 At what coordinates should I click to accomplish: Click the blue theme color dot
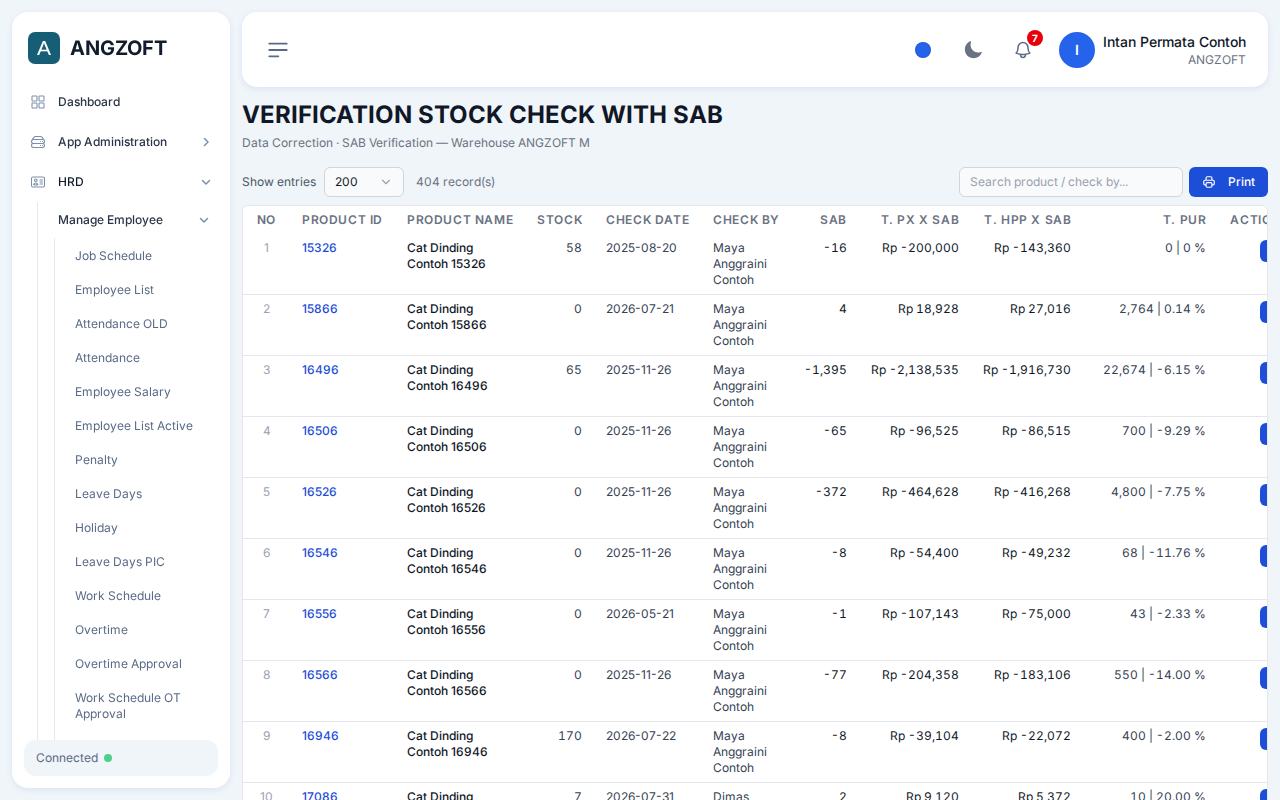point(923,50)
